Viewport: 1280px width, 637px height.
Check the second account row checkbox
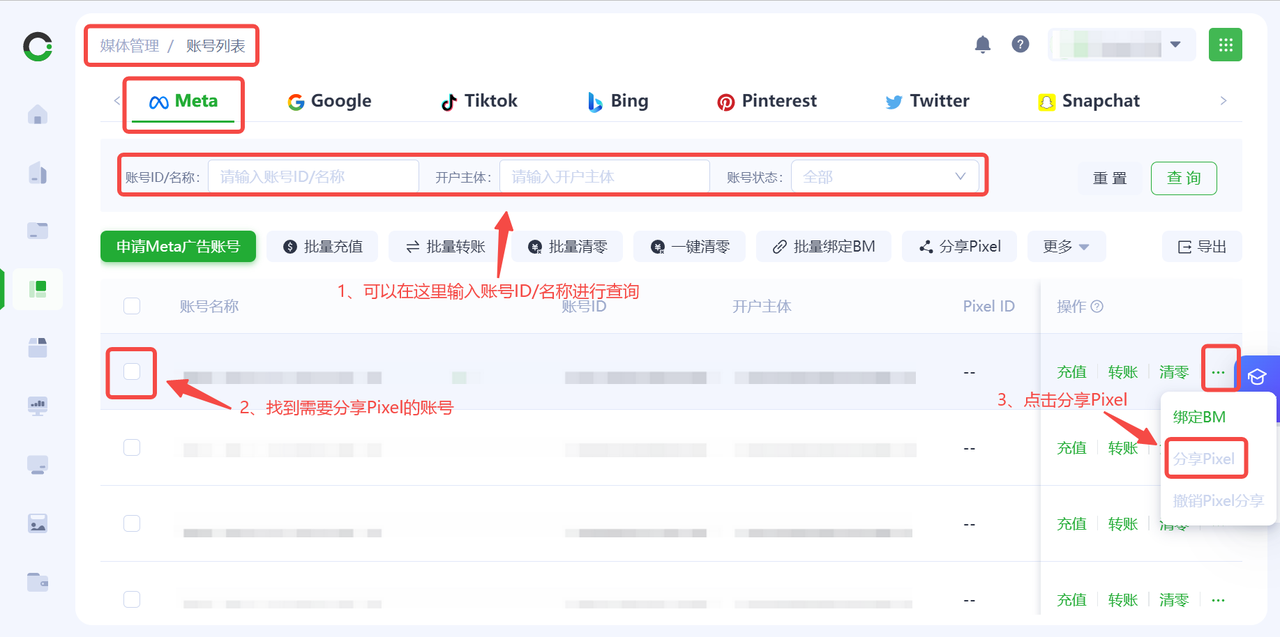click(132, 448)
